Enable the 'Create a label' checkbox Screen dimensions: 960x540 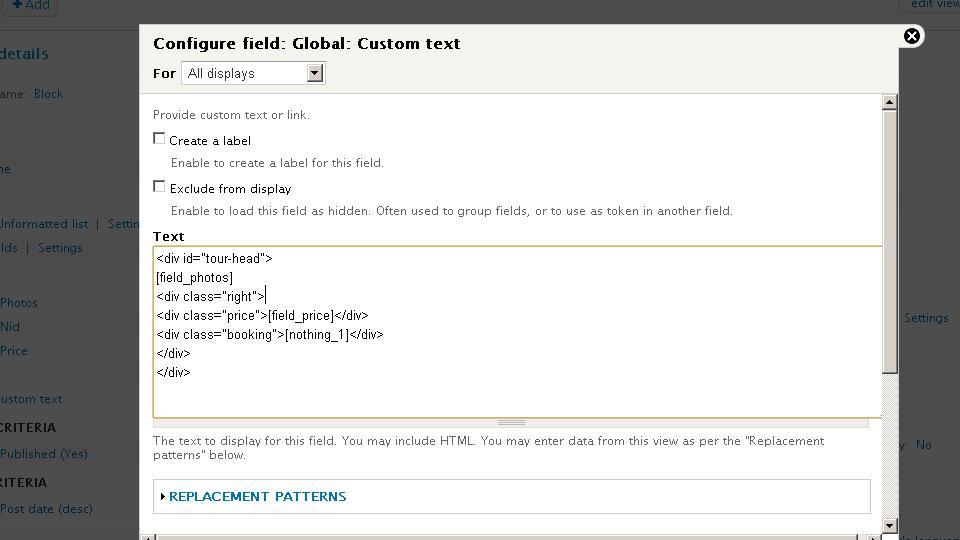coord(159,139)
